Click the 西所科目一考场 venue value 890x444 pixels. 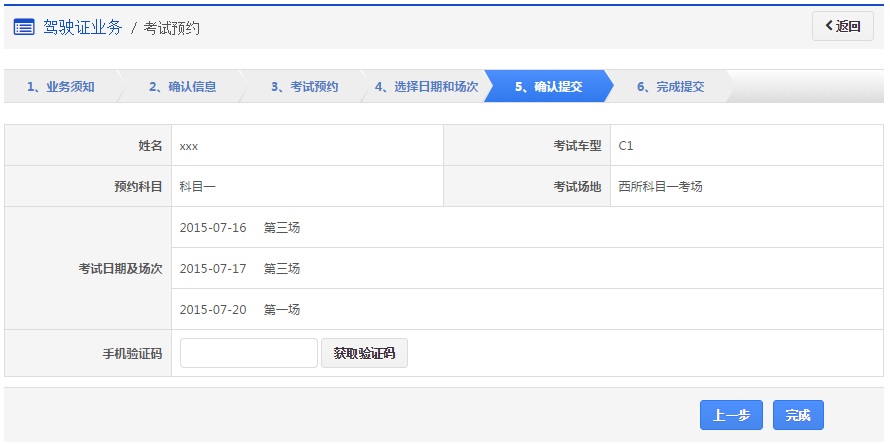coord(660,186)
